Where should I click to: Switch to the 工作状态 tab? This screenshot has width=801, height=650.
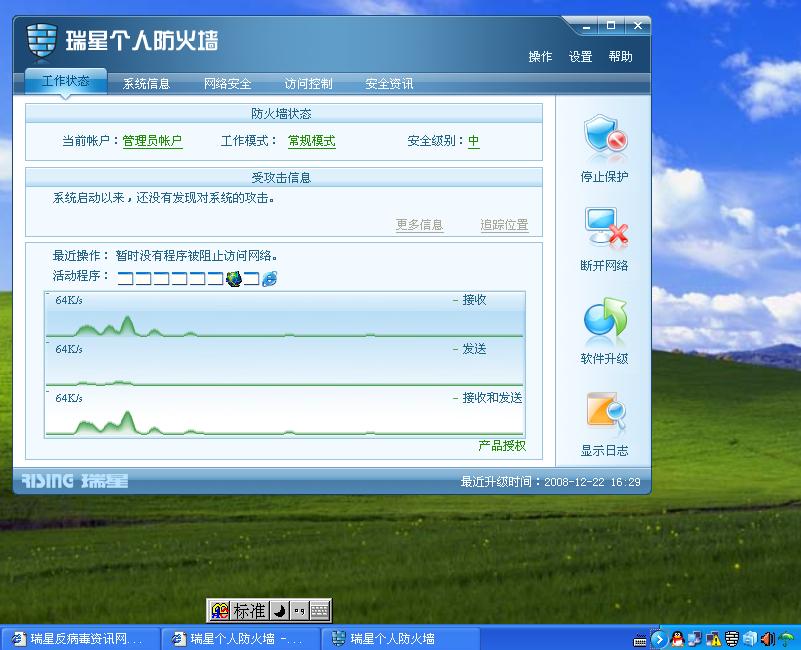(x=65, y=81)
